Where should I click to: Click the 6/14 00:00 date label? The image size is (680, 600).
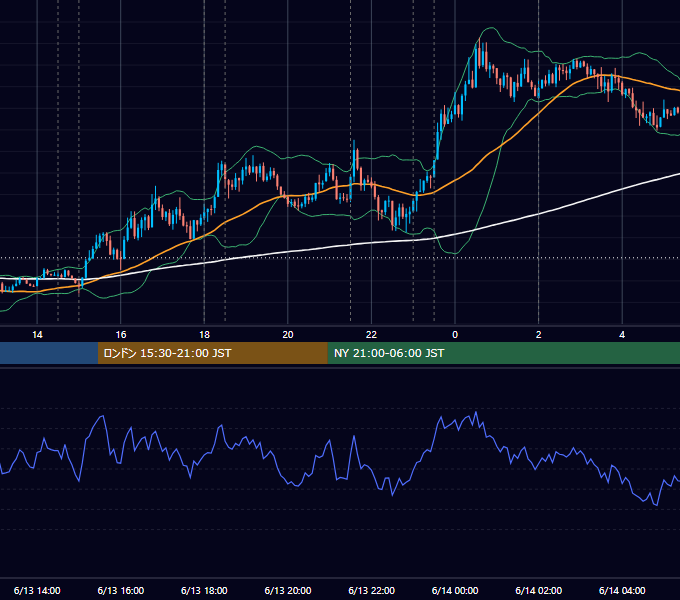(455, 590)
